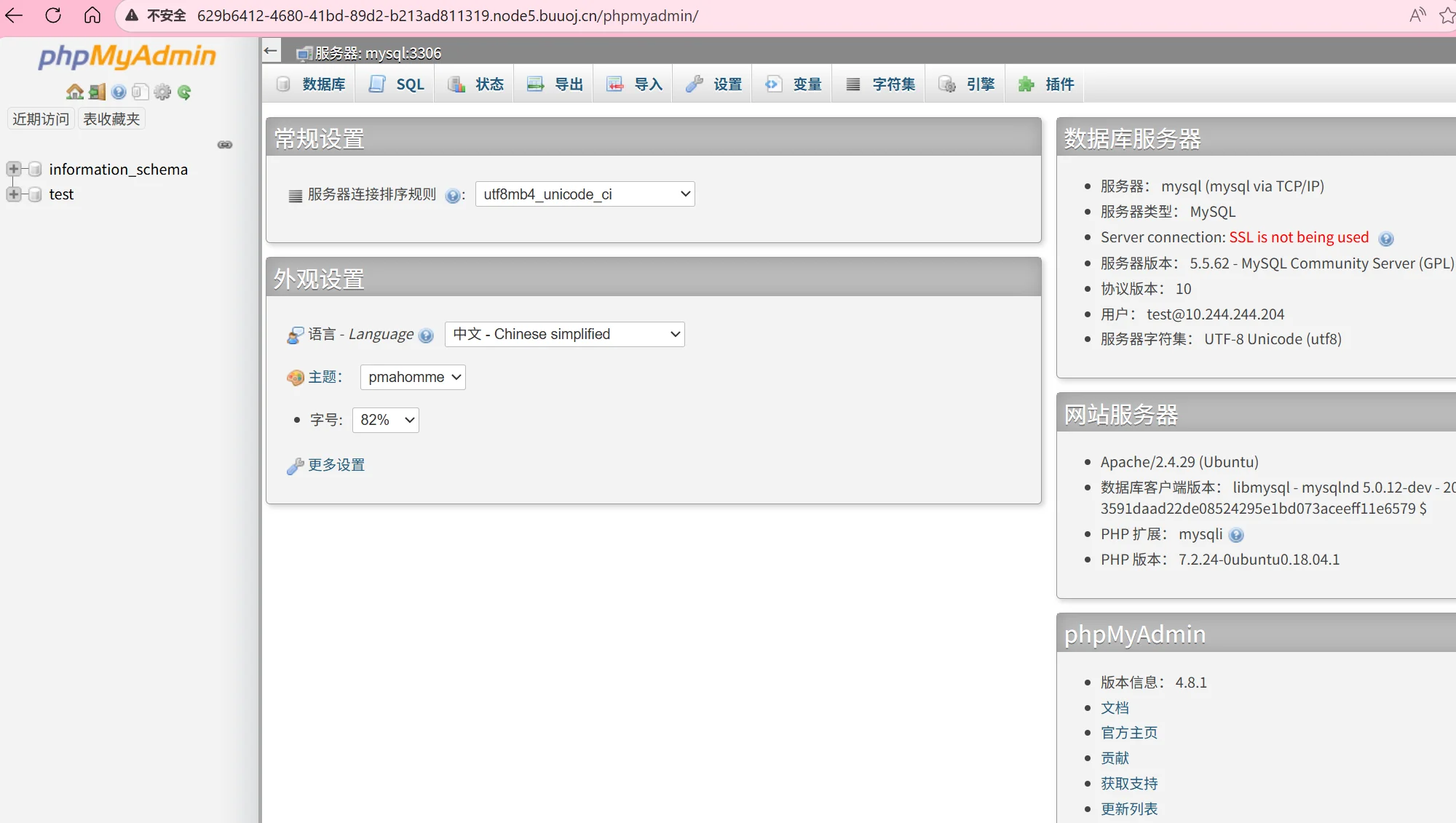The width and height of the screenshot is (1456, 823).
Task: Click the green reload navigation icon
Action: pos(184,92)
